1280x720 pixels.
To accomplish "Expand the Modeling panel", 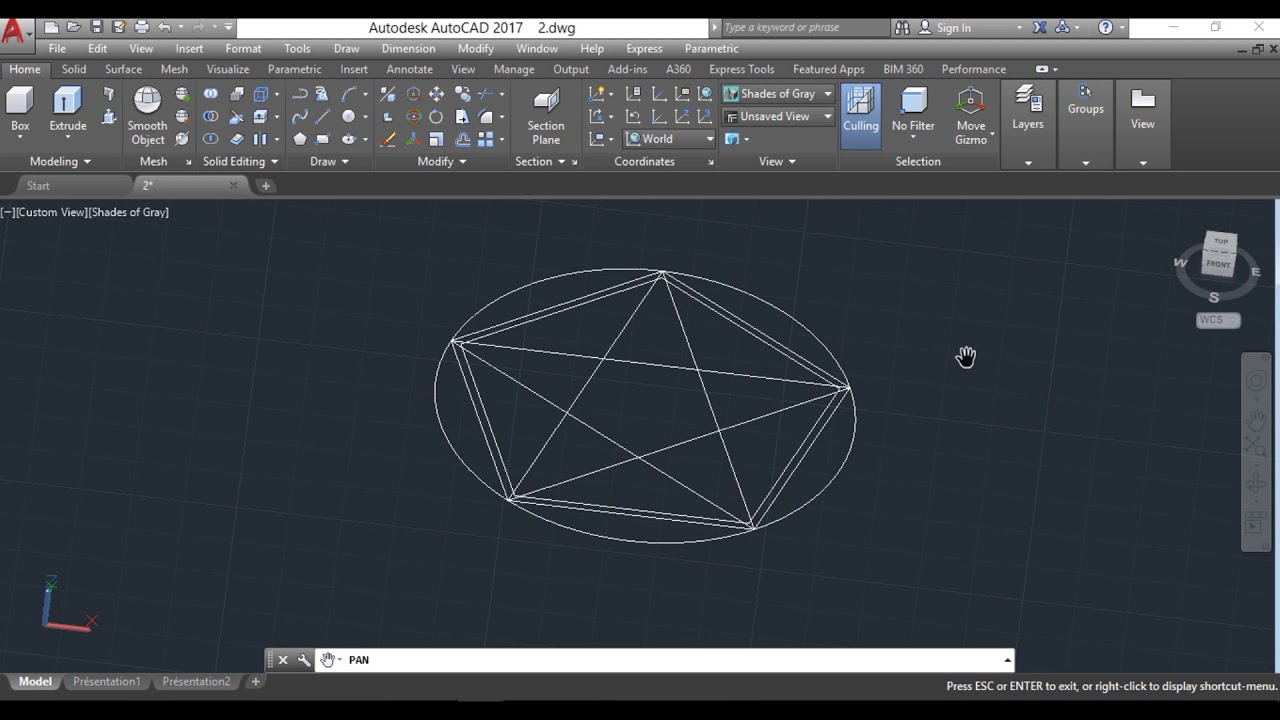I will [x=60, y=161].
